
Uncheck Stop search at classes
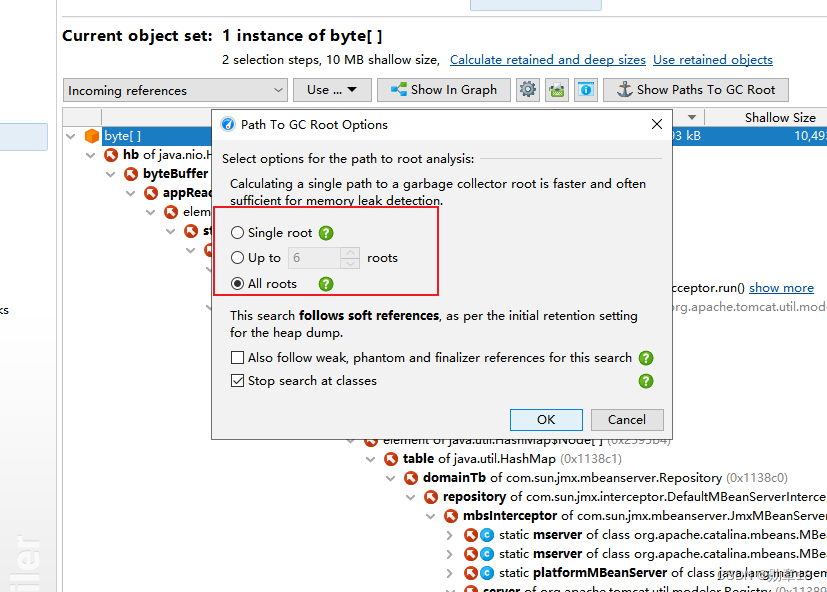pyautogui.click(x=237, y=380)
